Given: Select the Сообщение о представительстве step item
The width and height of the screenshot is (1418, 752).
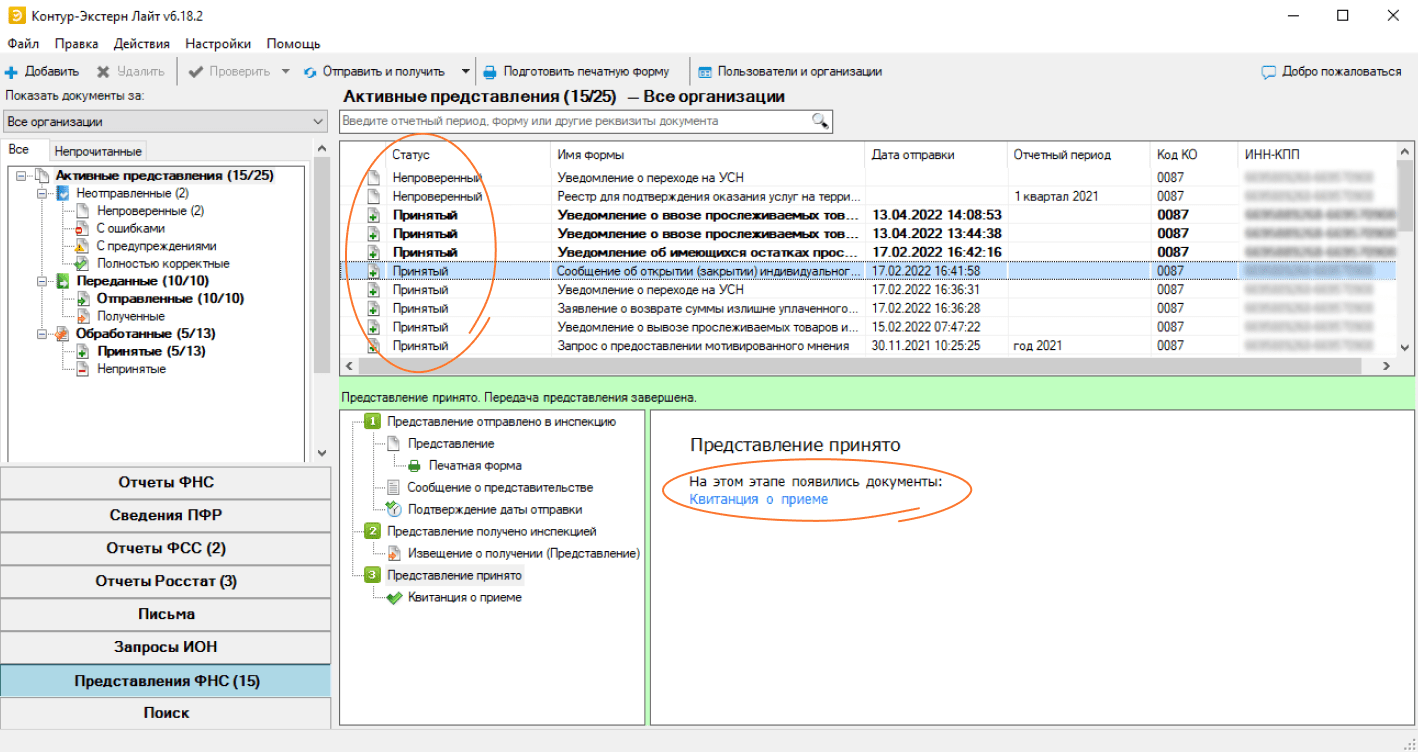Looking at the screenshot, I should tap(500, 488).
